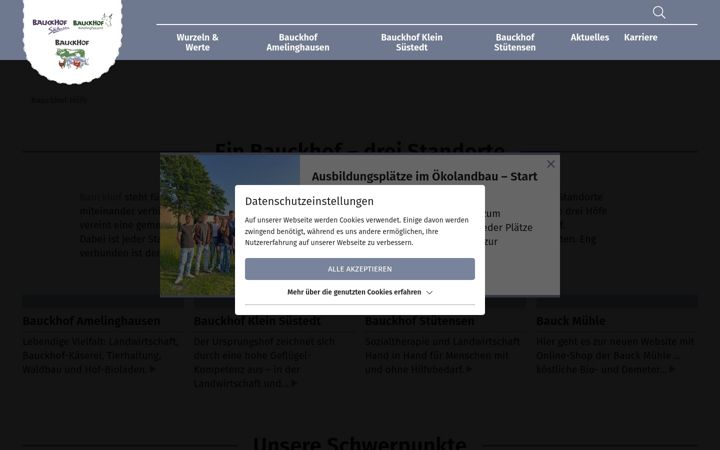Image resolution: width=720 pixels, height=450 pixels.
Task: Open the search magnifier icon
Action: pyautogui.click(x=659, y=12)
